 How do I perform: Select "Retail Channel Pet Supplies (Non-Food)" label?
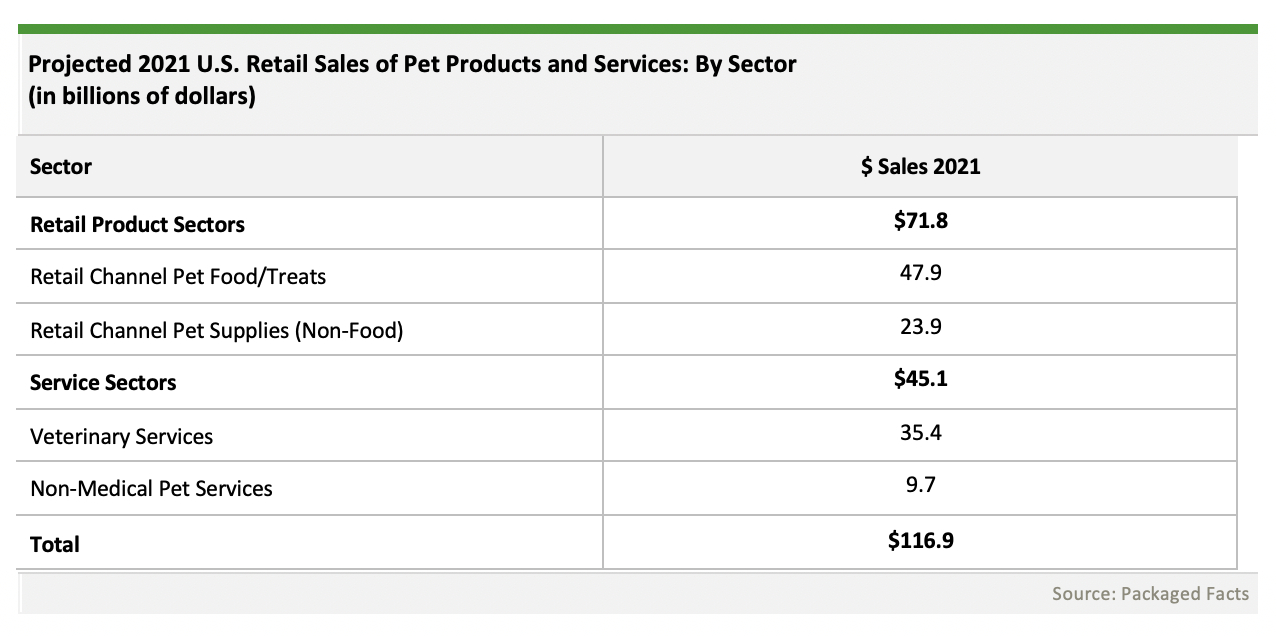click(216, 331)
